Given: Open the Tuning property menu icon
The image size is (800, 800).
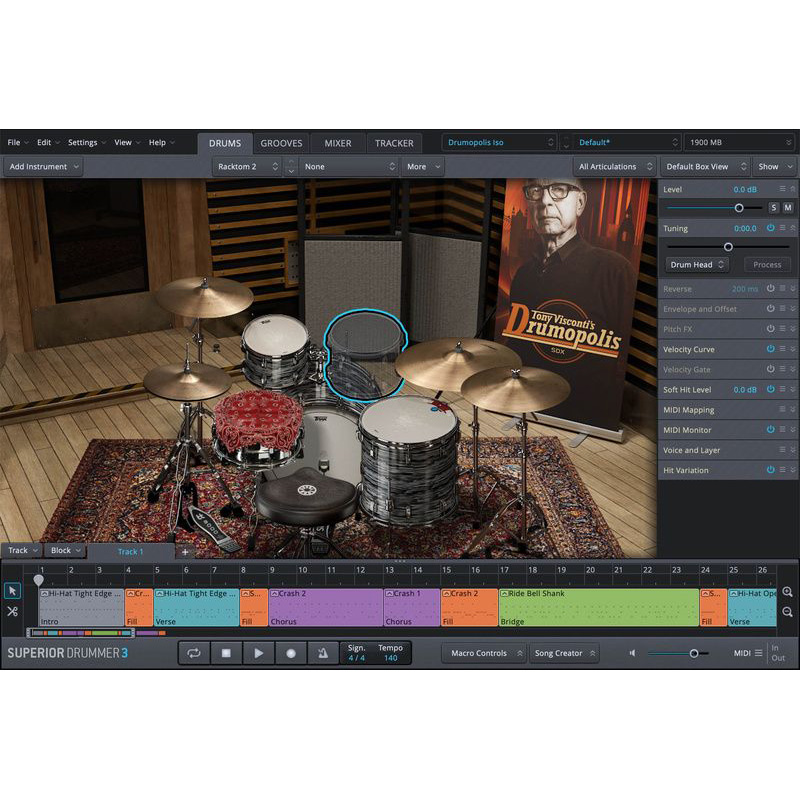Looking at the screenshot, I should pos(783,228).
